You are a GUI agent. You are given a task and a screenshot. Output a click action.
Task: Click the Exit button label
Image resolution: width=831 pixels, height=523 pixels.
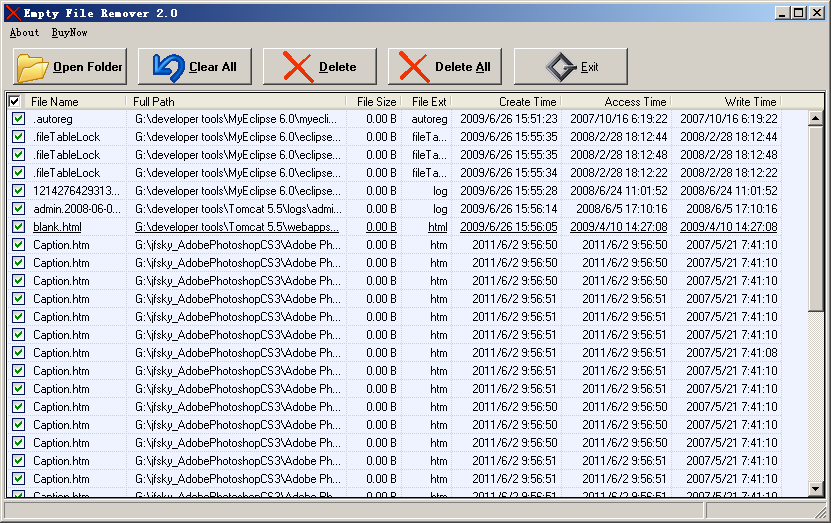pyautogui.click(x=589, y=67)
